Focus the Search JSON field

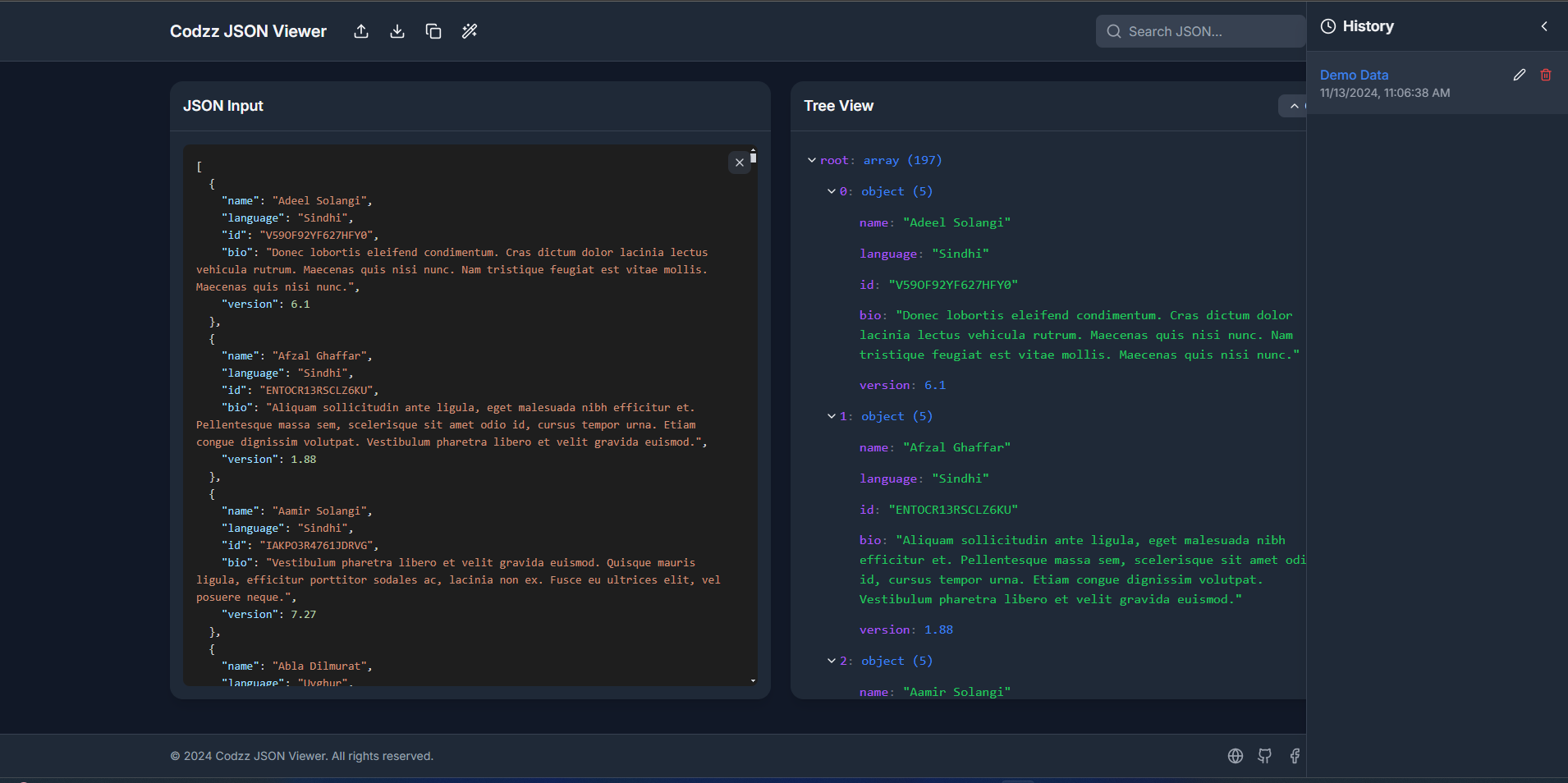1200,31
